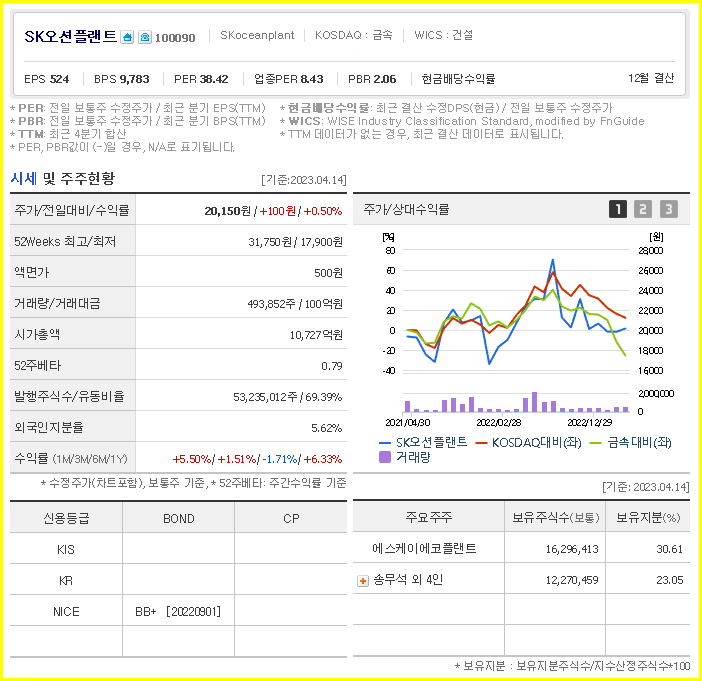Select the 금속대비(좌) legend entry
Image resolution: width=702 pixels, height=681 pixels.
coord(631,443)
